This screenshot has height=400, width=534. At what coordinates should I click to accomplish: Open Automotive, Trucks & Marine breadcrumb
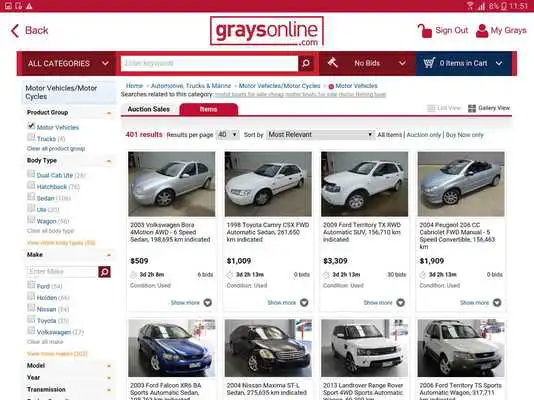[191, 86]
